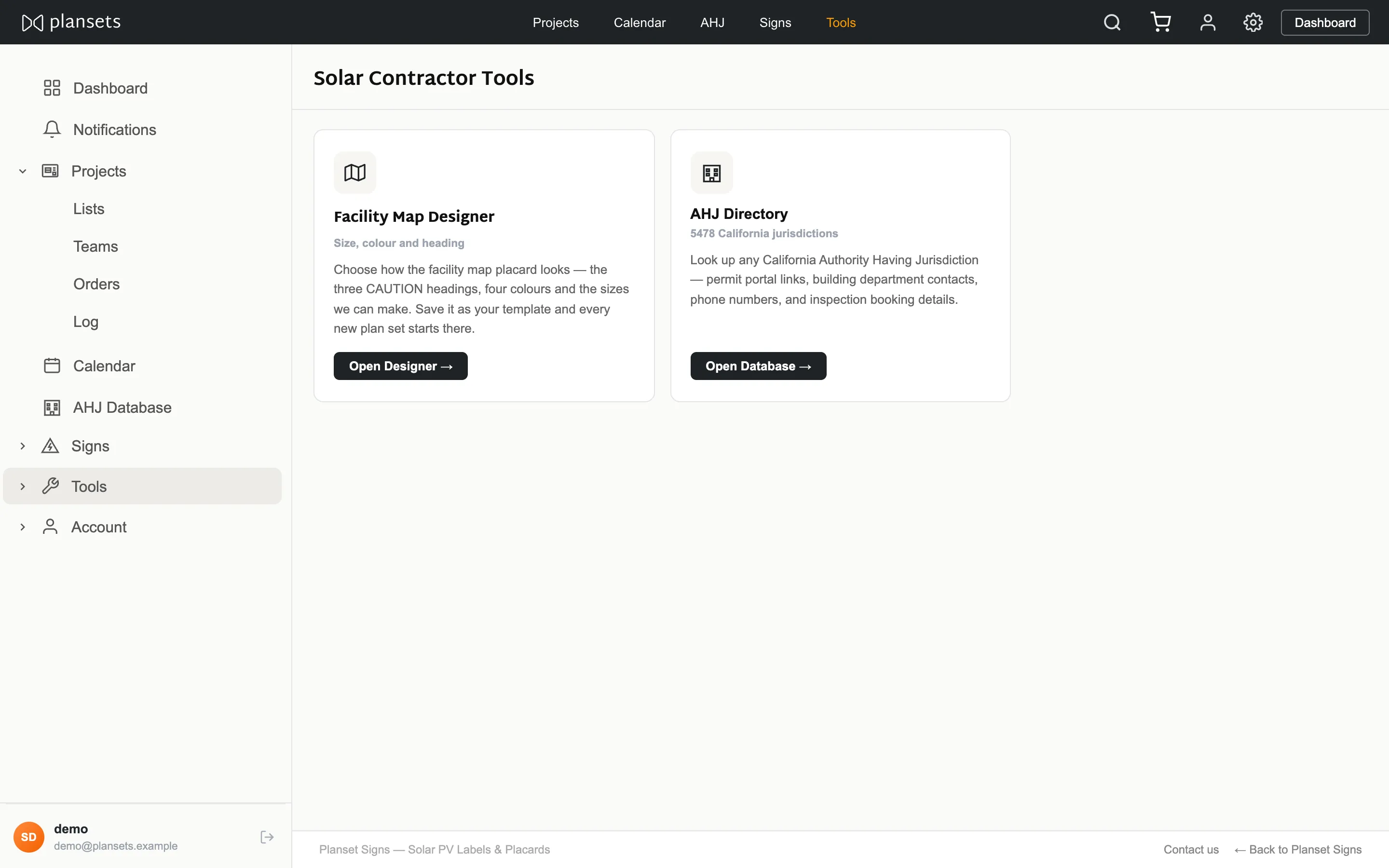Expand the Tools section chevron
The width and height of the screenshot is (1389, 868).
coord(22,486)
